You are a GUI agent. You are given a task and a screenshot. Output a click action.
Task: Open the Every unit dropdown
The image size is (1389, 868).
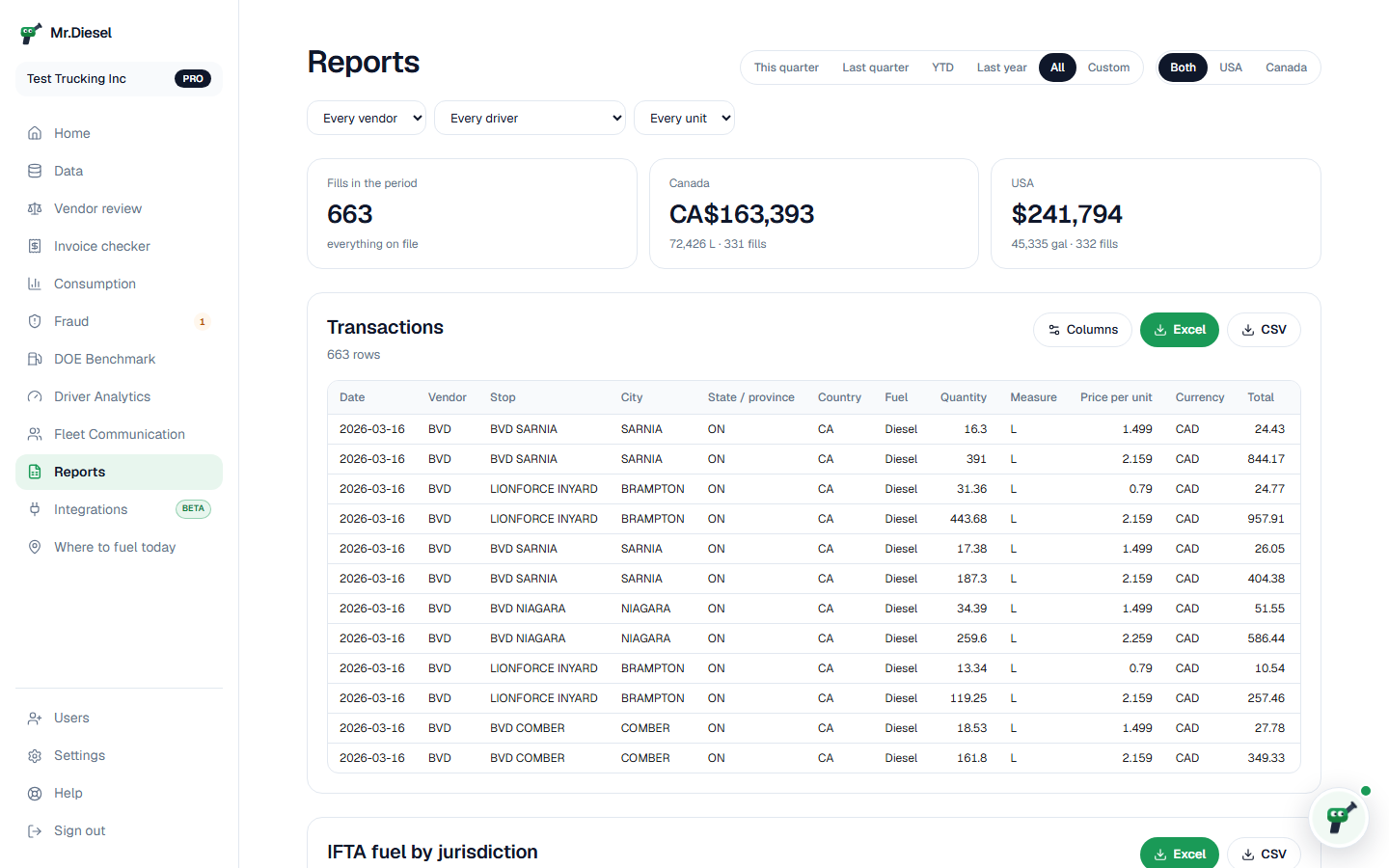[x=684, y=118]
